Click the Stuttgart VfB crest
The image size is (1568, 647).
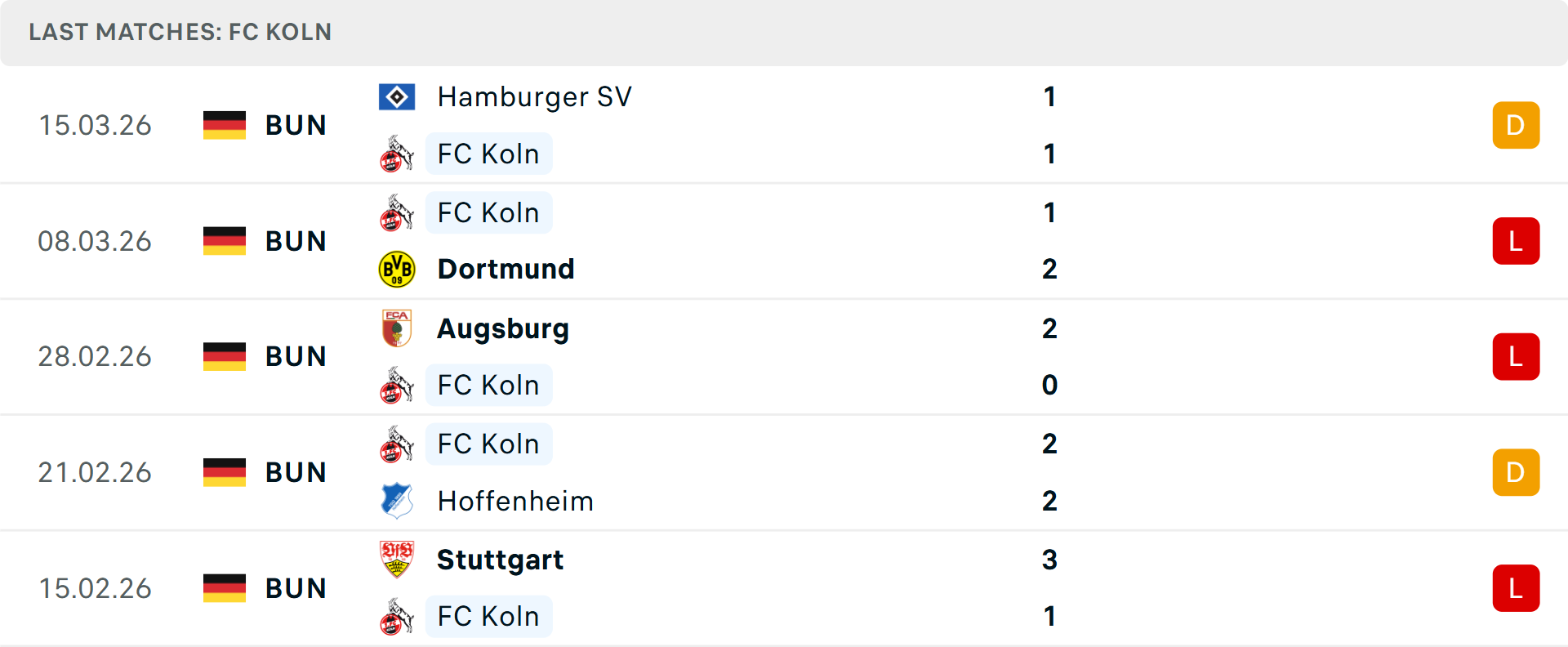(x=397, y=560)
